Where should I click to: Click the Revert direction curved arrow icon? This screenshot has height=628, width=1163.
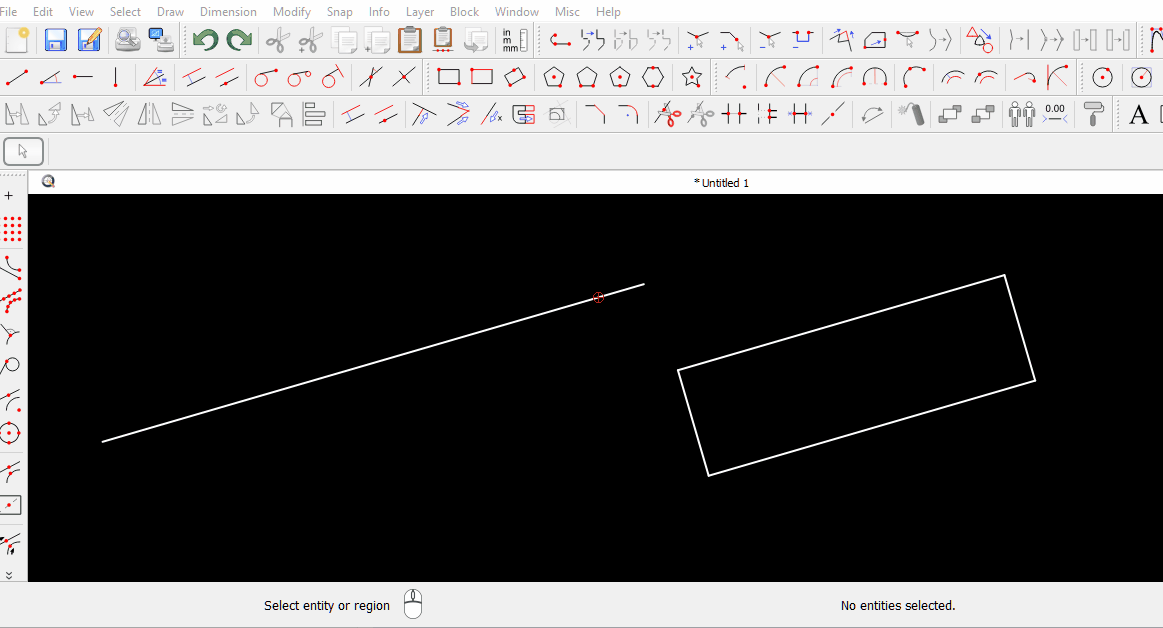(872, 115)
